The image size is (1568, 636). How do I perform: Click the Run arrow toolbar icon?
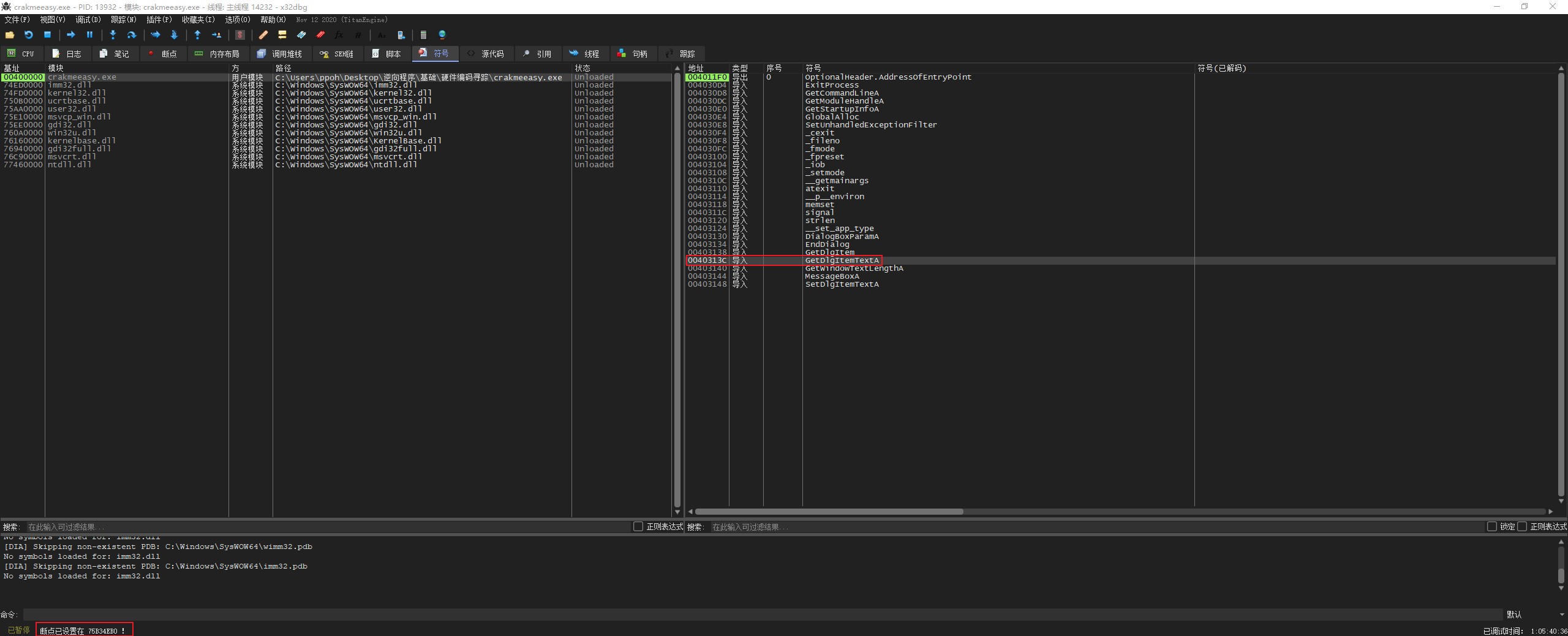coord(70,35)
